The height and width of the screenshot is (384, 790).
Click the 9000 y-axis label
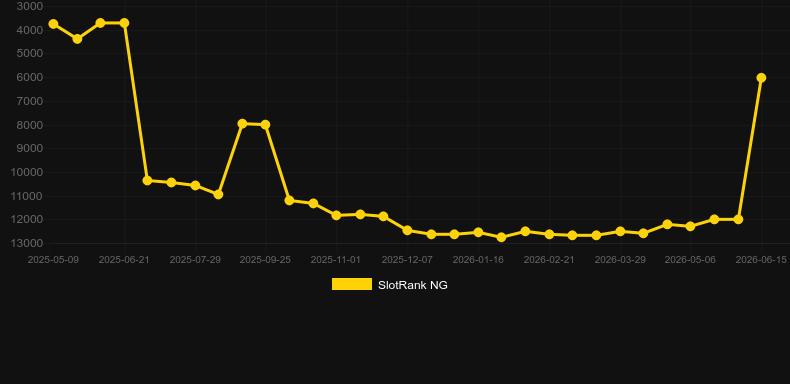[30, 148]
